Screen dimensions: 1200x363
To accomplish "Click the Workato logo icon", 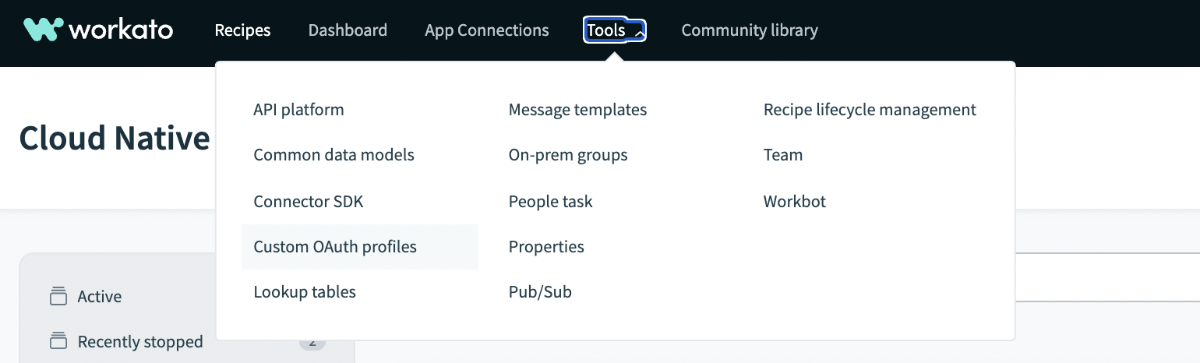I will click(x=44, y=30).
